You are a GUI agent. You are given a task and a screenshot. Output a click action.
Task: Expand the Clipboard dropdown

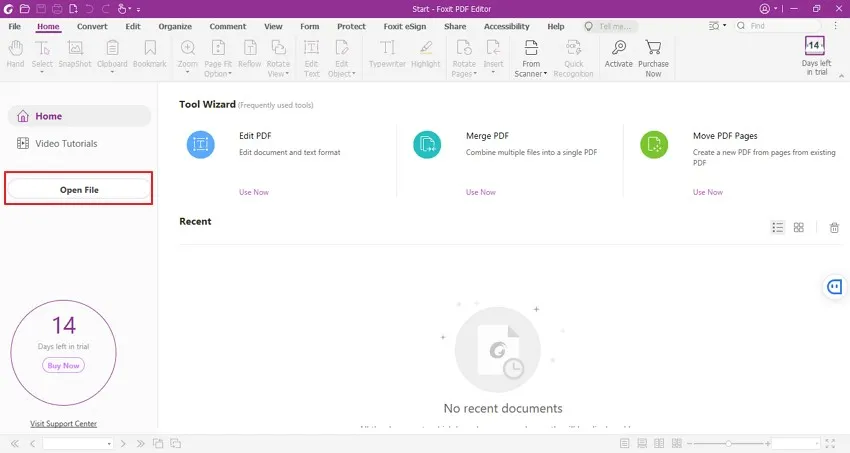click(x=112, y=72)
